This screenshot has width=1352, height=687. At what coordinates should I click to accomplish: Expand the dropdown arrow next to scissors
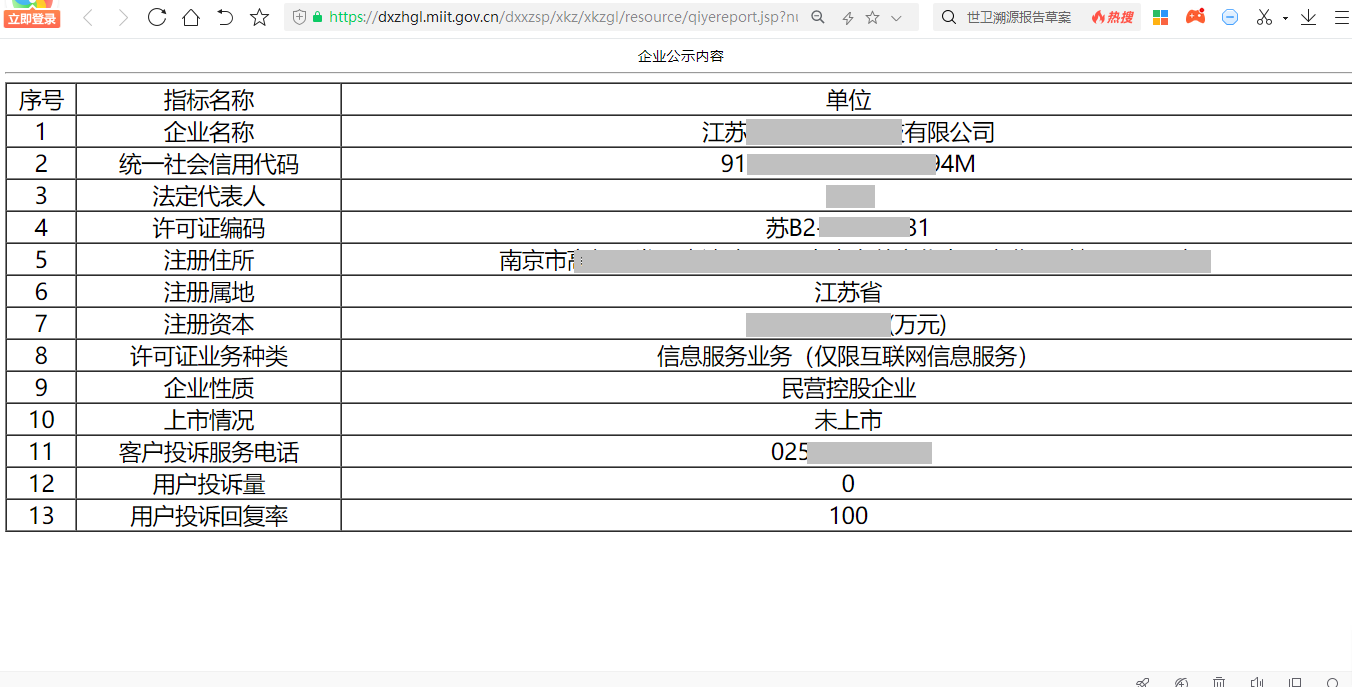point(1285,18)
